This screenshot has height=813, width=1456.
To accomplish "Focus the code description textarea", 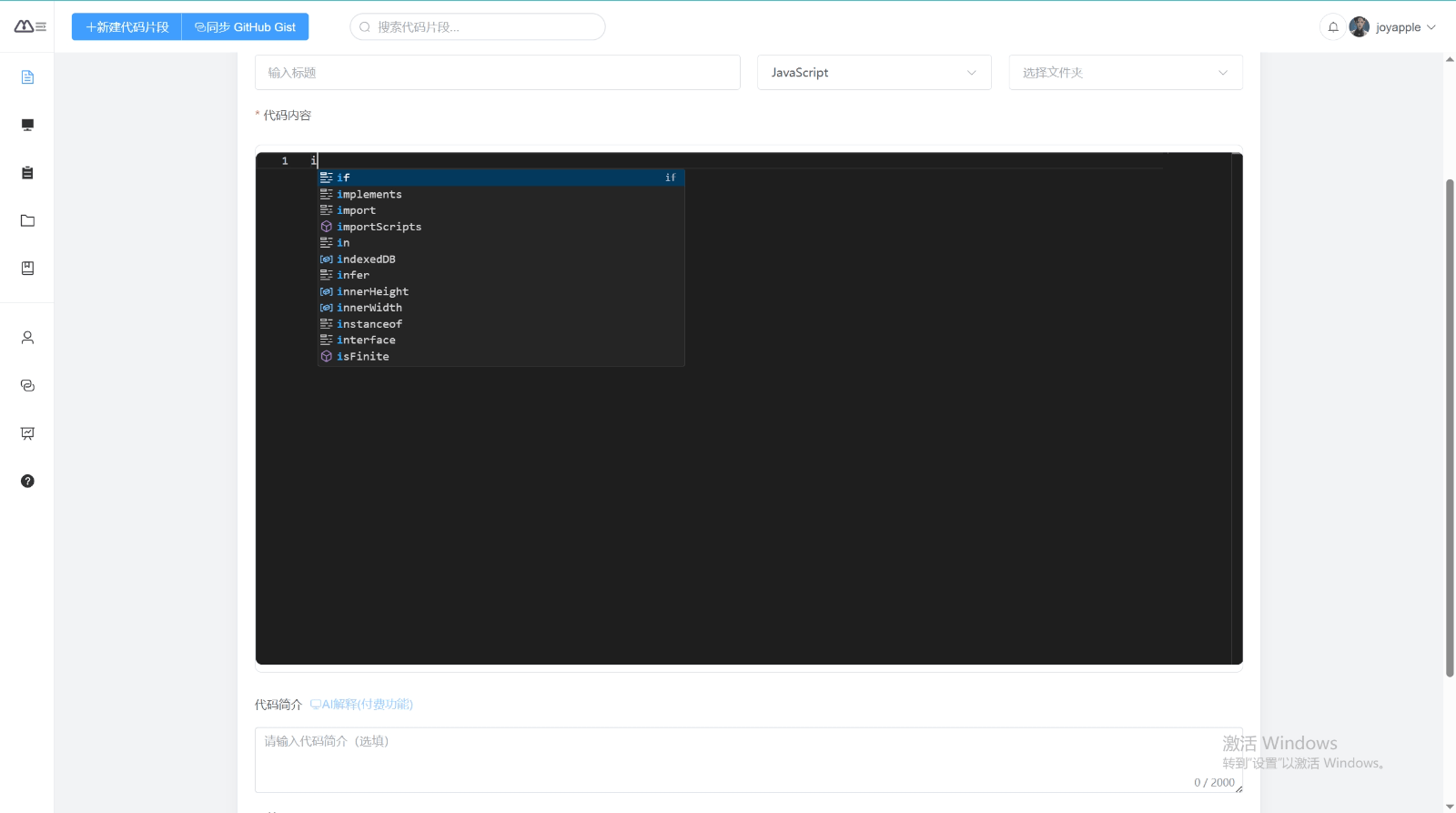I will 749,760.
